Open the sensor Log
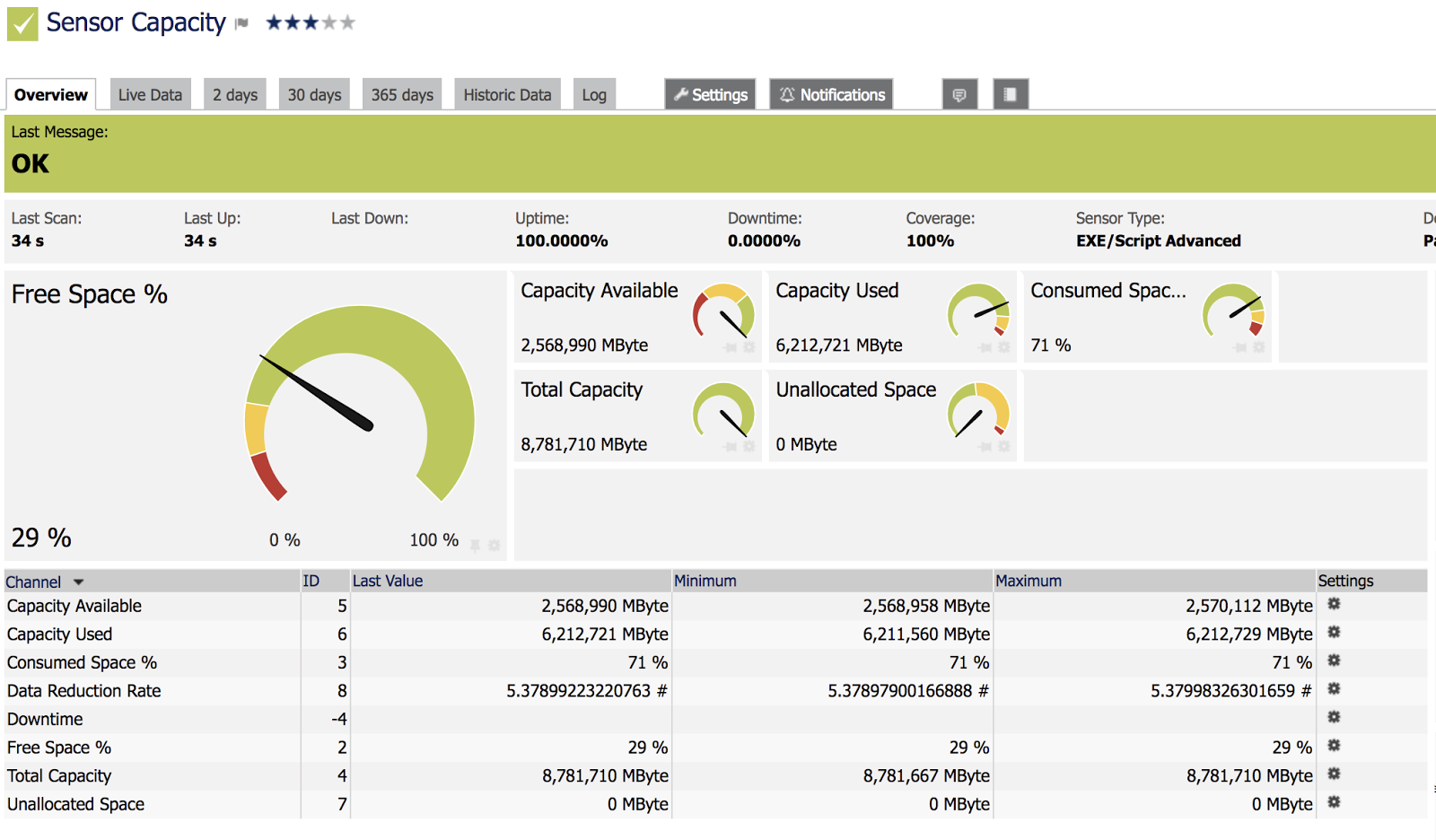The height and width of the screenshot is (840, 1436). coord(594,93)
